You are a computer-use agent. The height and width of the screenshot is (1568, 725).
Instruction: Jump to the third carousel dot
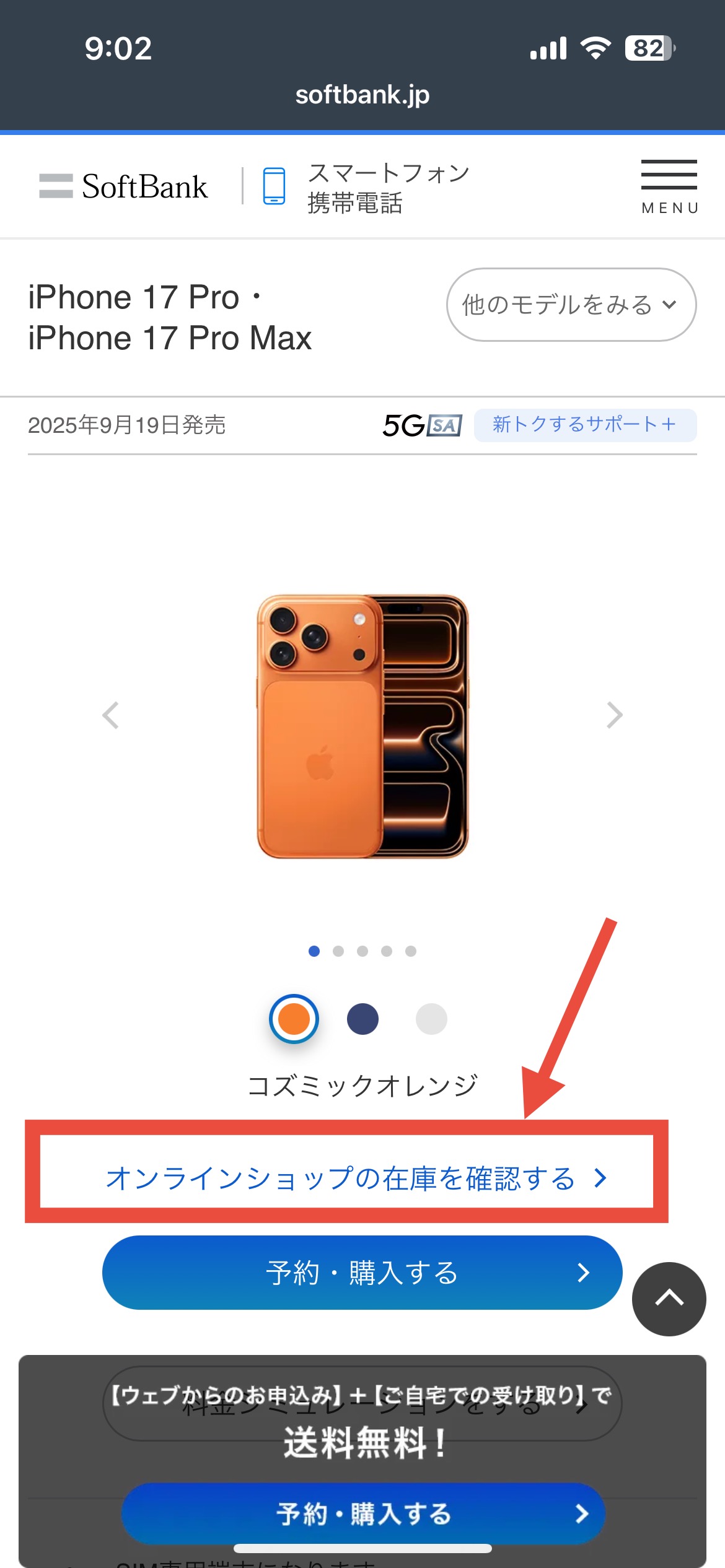point(362,951)
